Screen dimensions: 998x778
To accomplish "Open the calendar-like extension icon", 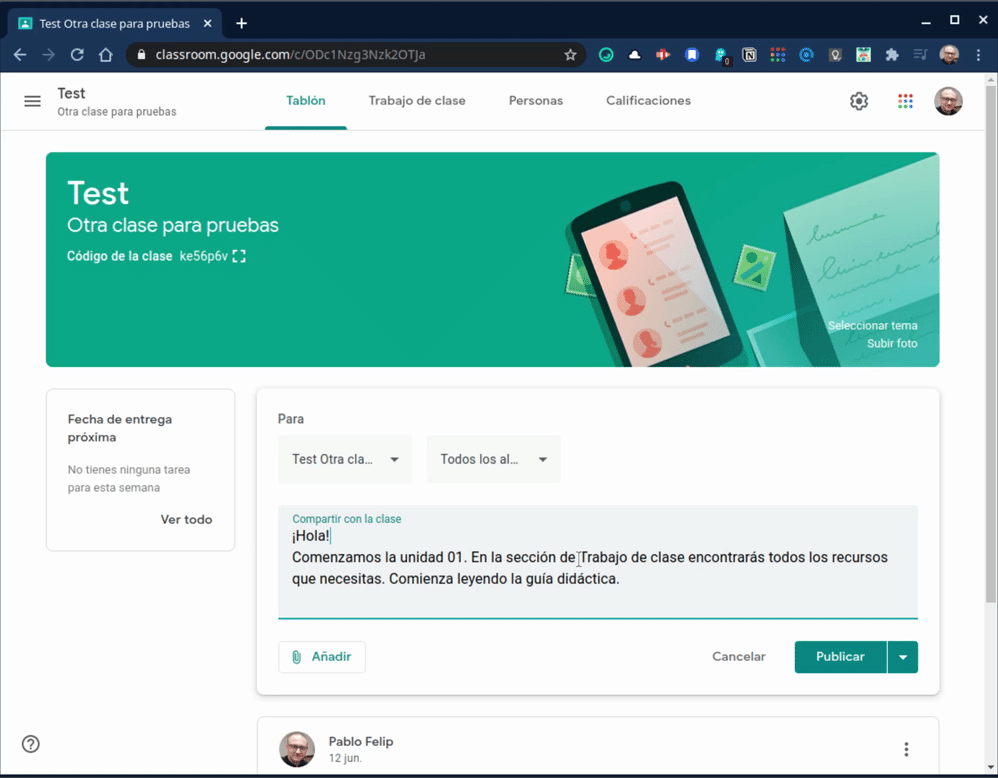I will 863,55.
